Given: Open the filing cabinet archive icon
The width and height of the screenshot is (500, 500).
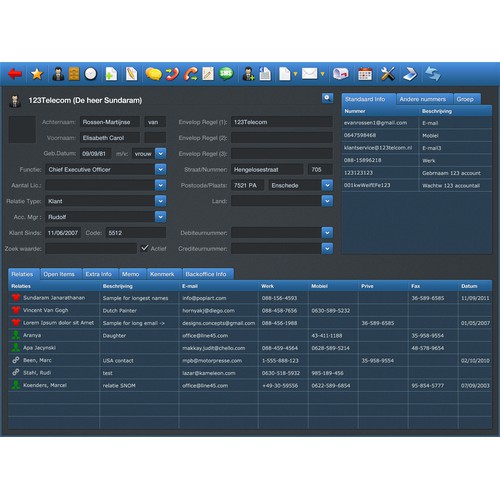Looking at the screenshot, I should (x=74, y=74).
